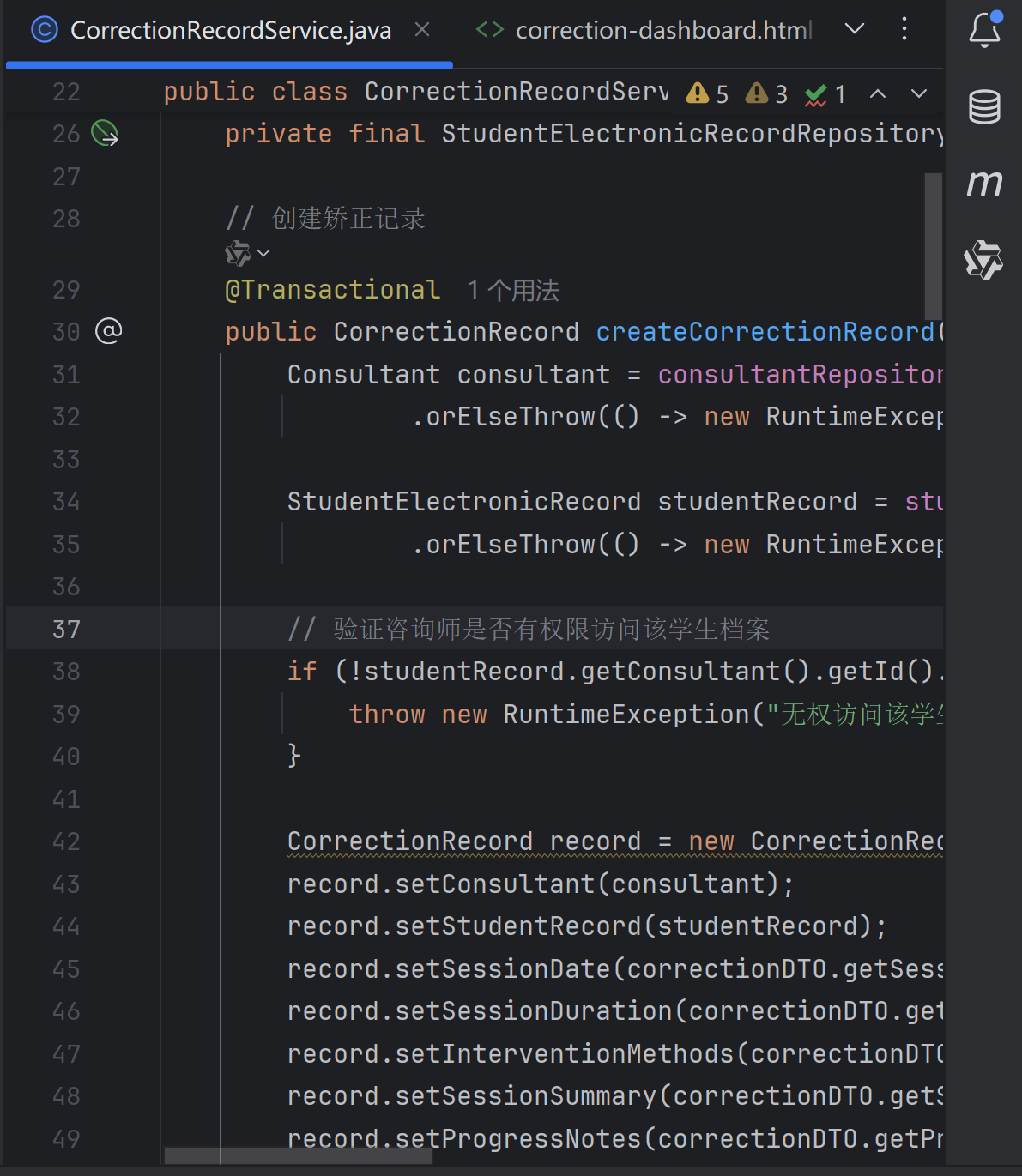
Task: Open the AI assistant sidebar panel
Action: (x=983, y=259)
